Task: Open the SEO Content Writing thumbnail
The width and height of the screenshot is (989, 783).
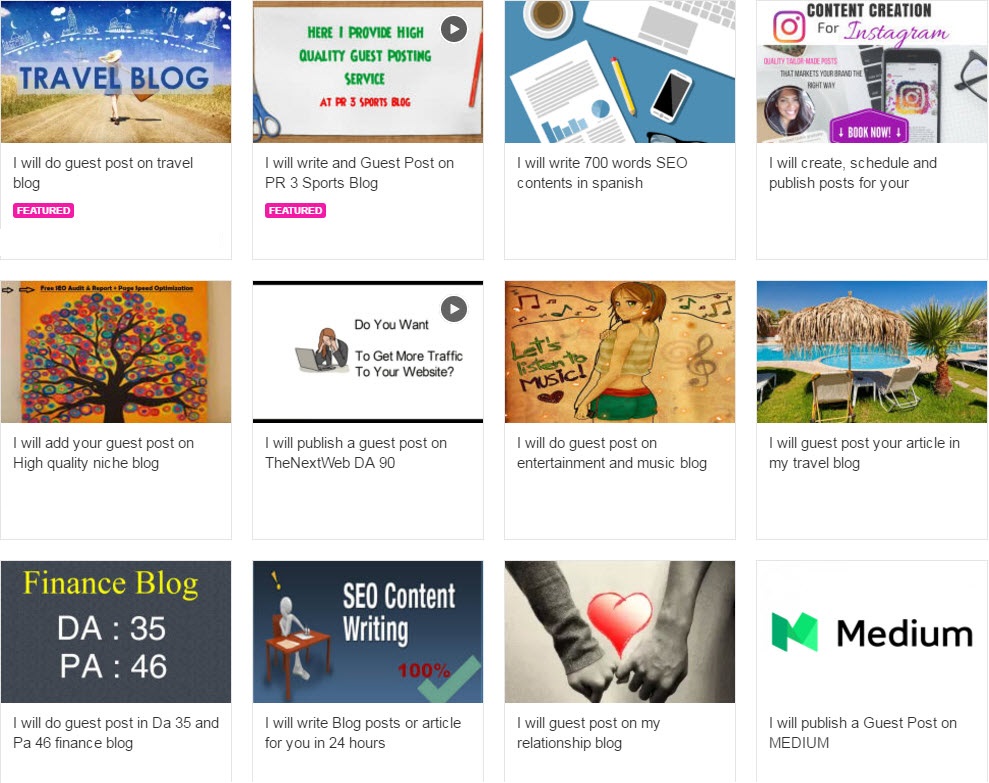Action: tap(368, 632)
